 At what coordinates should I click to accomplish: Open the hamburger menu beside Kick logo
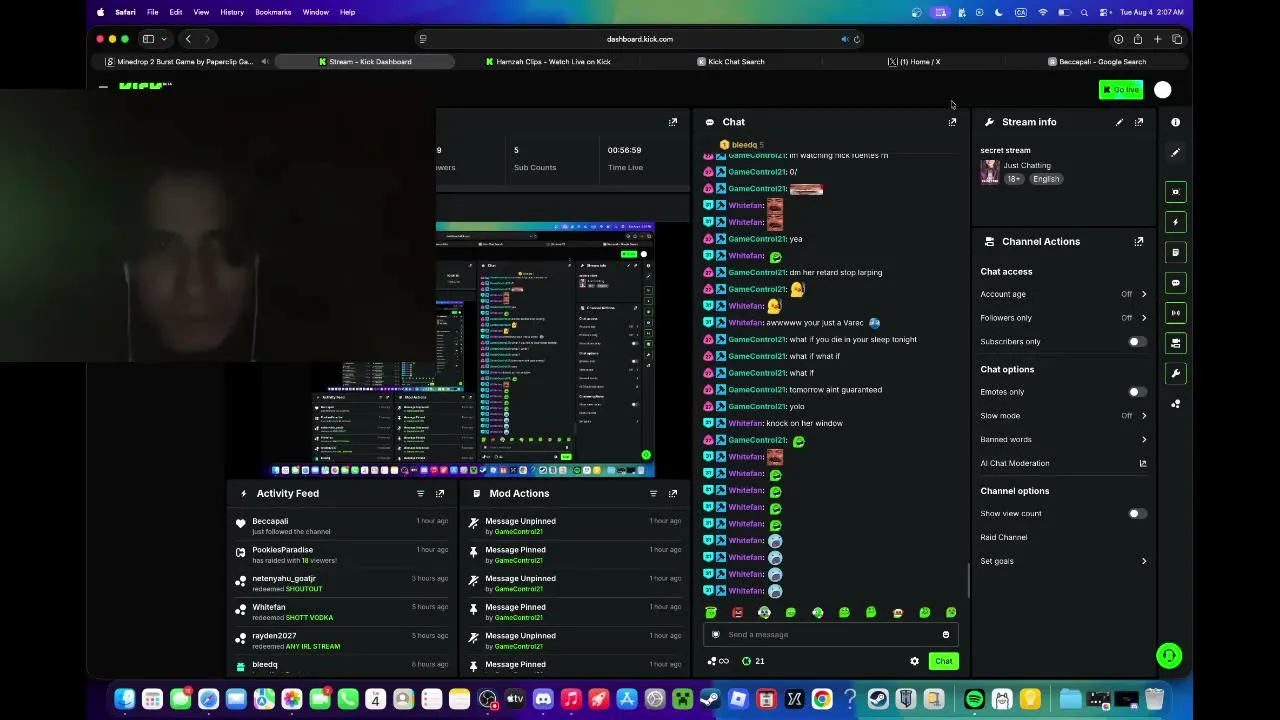tap(103, 88)
